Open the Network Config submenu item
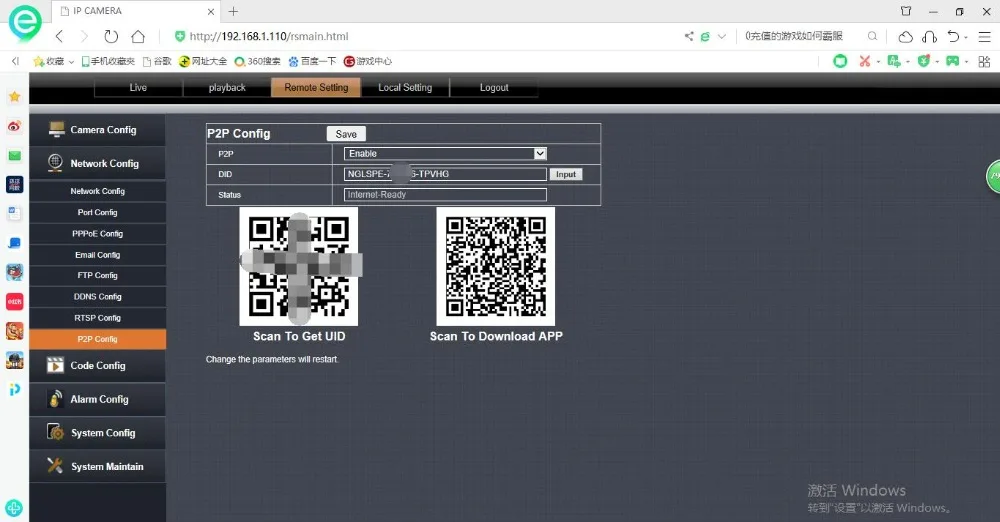Screen dimensions: 1000x522 (98, 191)
